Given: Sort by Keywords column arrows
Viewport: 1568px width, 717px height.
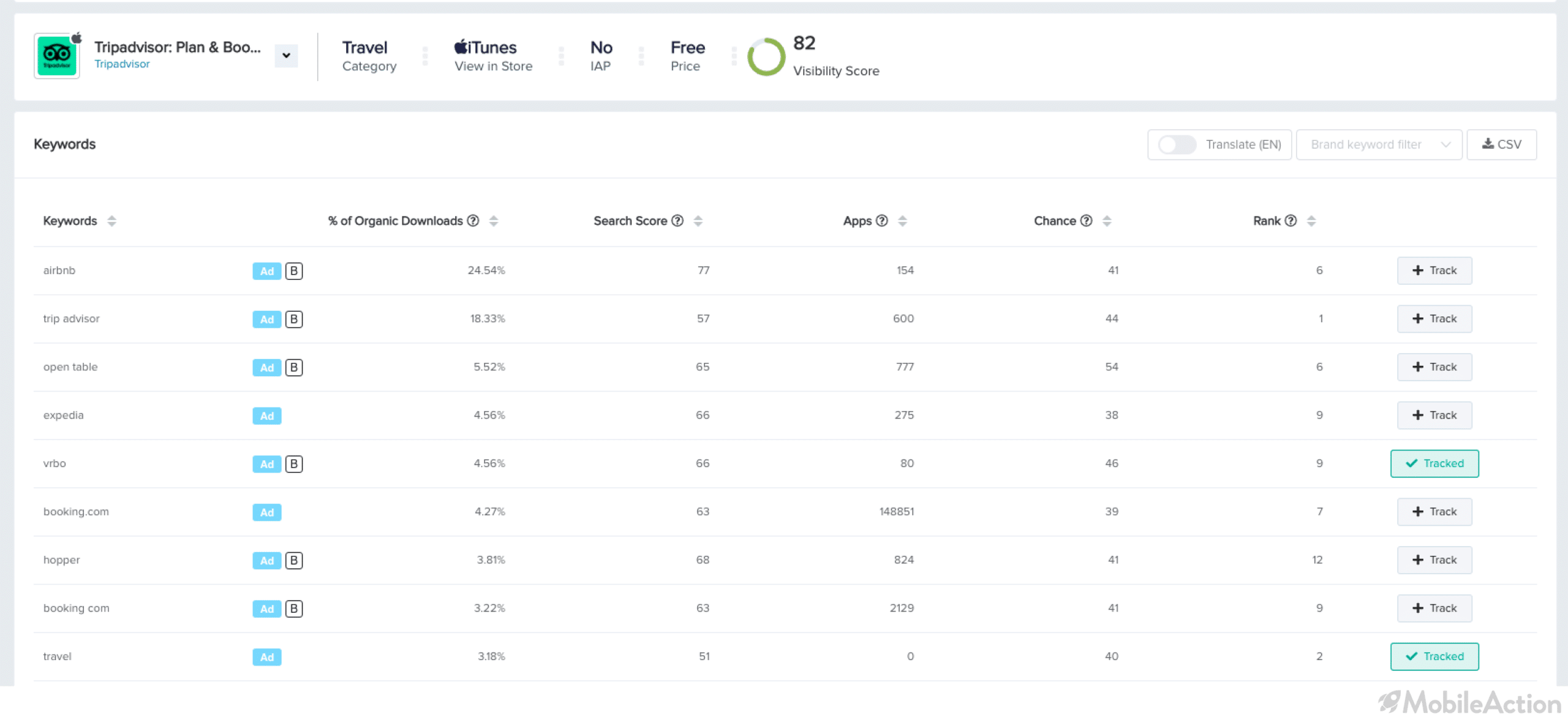Looking at the screenshot, I should point(111,221).
